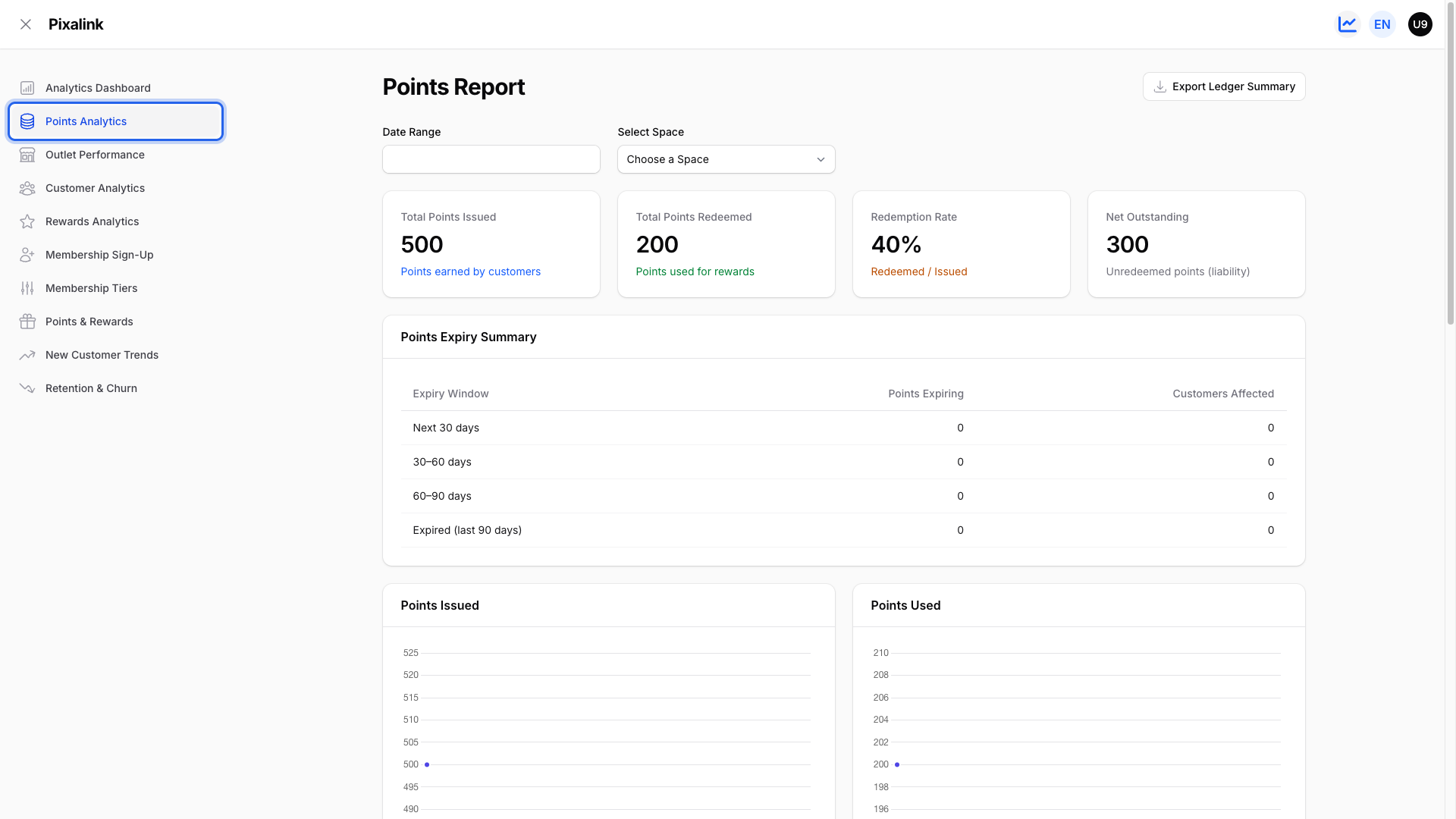The height and width of the screenshot is (819, 1456).
Task: Click the Select Space dropdown chevron
Action: coord(821,159)
